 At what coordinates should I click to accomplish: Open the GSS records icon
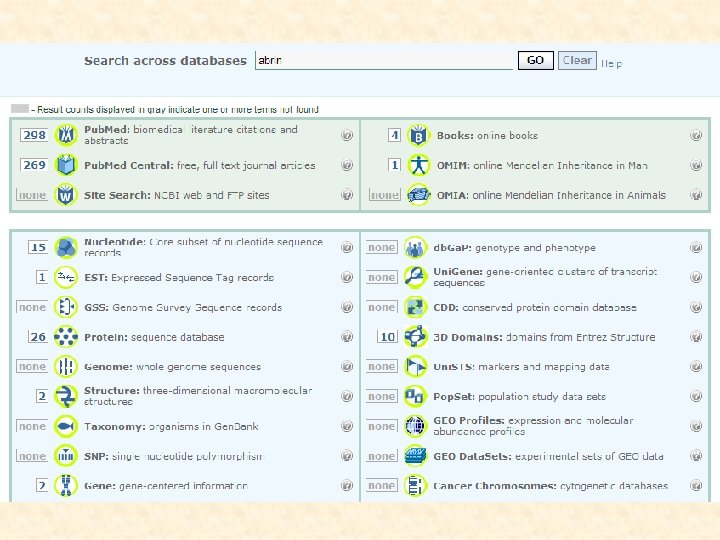(66, 307)
